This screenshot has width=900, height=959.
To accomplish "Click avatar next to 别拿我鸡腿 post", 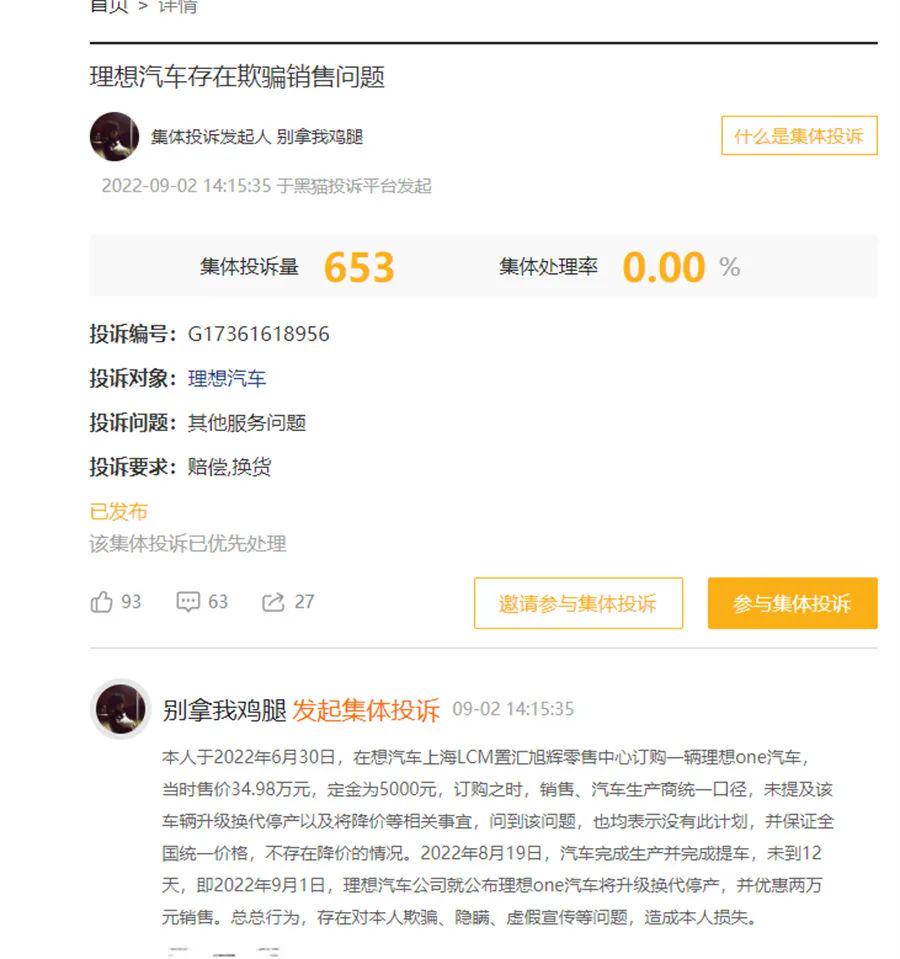I will (120, 708).
